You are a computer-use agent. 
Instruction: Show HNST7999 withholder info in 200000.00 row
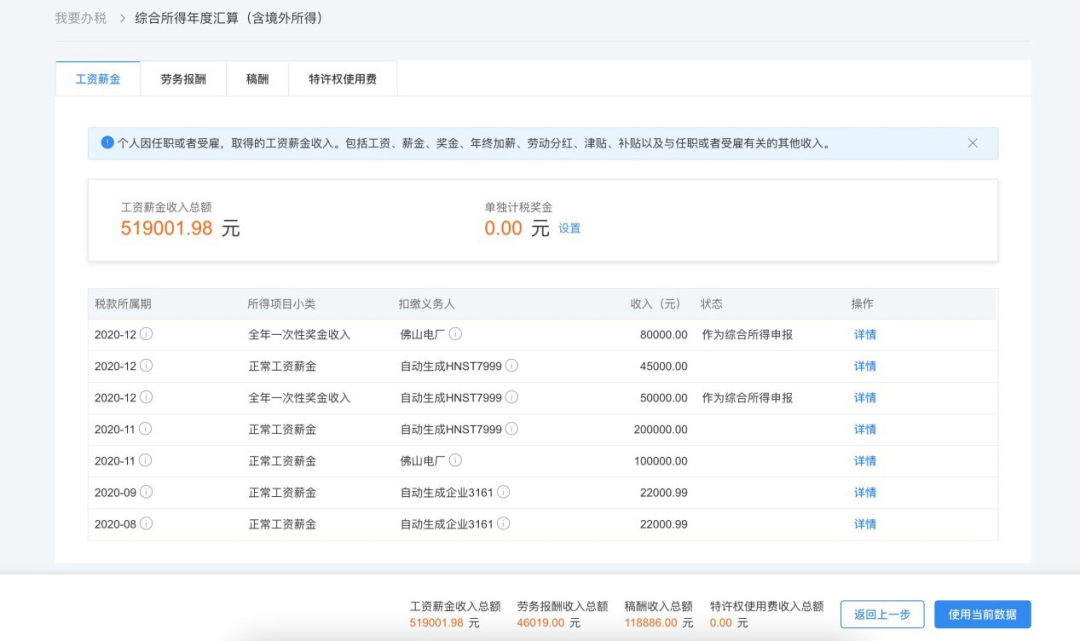click(511, 429)
